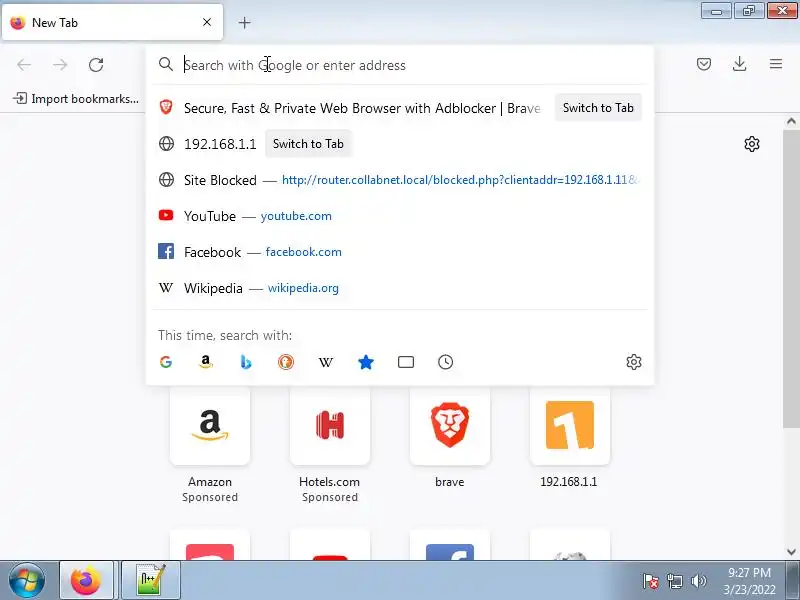Click the reload page icon
The image size is (800, 600).
point(96,65)
